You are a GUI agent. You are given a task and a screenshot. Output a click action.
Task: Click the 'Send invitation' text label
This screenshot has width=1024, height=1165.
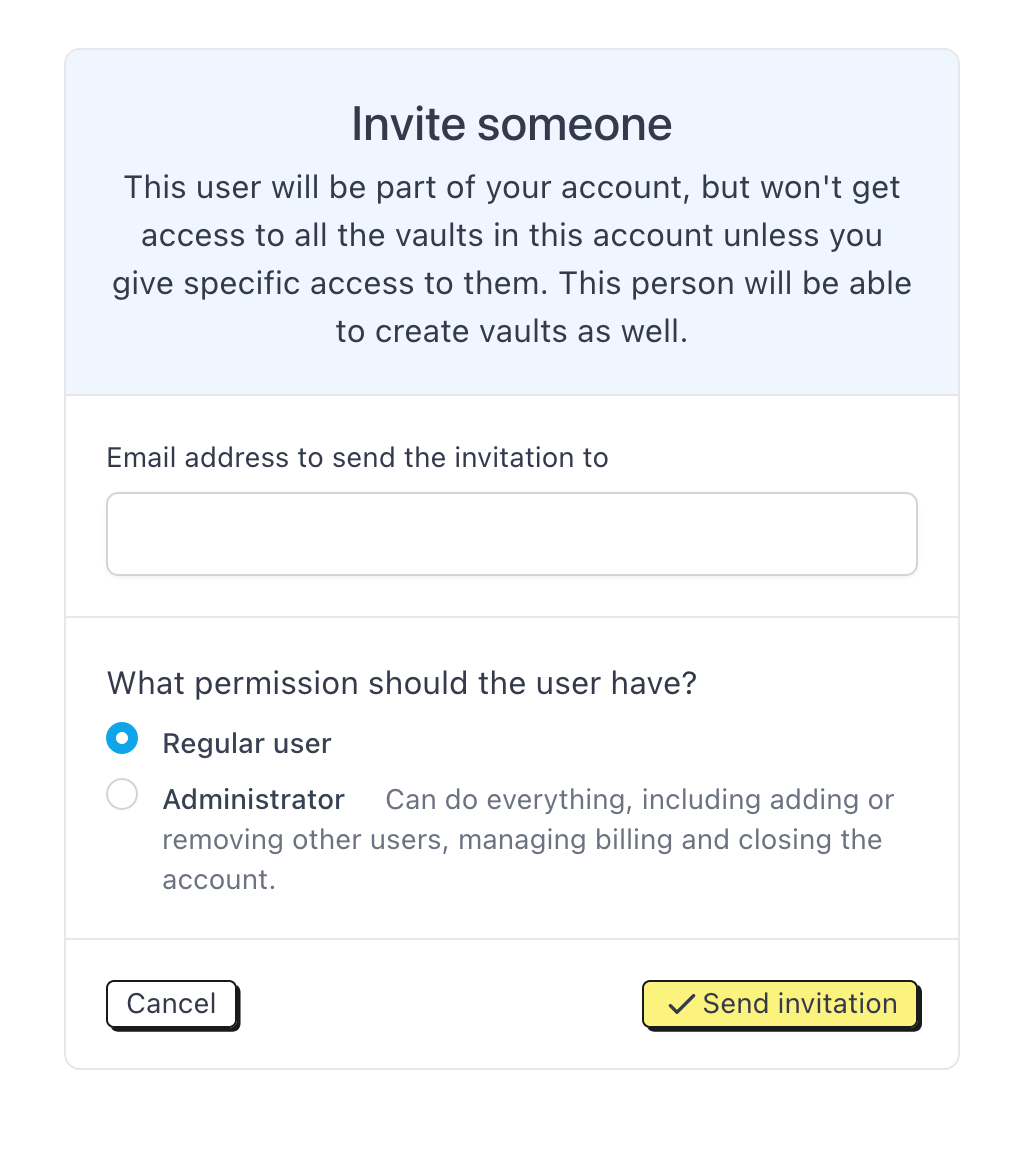800,1004
